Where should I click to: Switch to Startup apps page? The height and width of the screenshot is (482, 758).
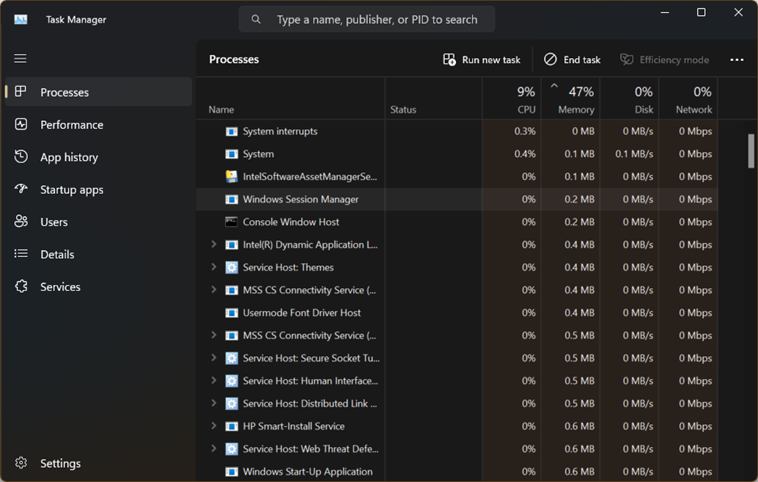[99, 189]
